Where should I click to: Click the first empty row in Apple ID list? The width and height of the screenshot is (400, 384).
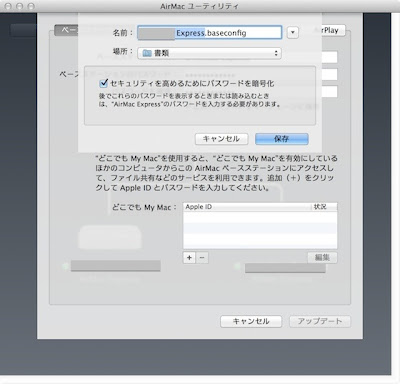coord(260,217)
